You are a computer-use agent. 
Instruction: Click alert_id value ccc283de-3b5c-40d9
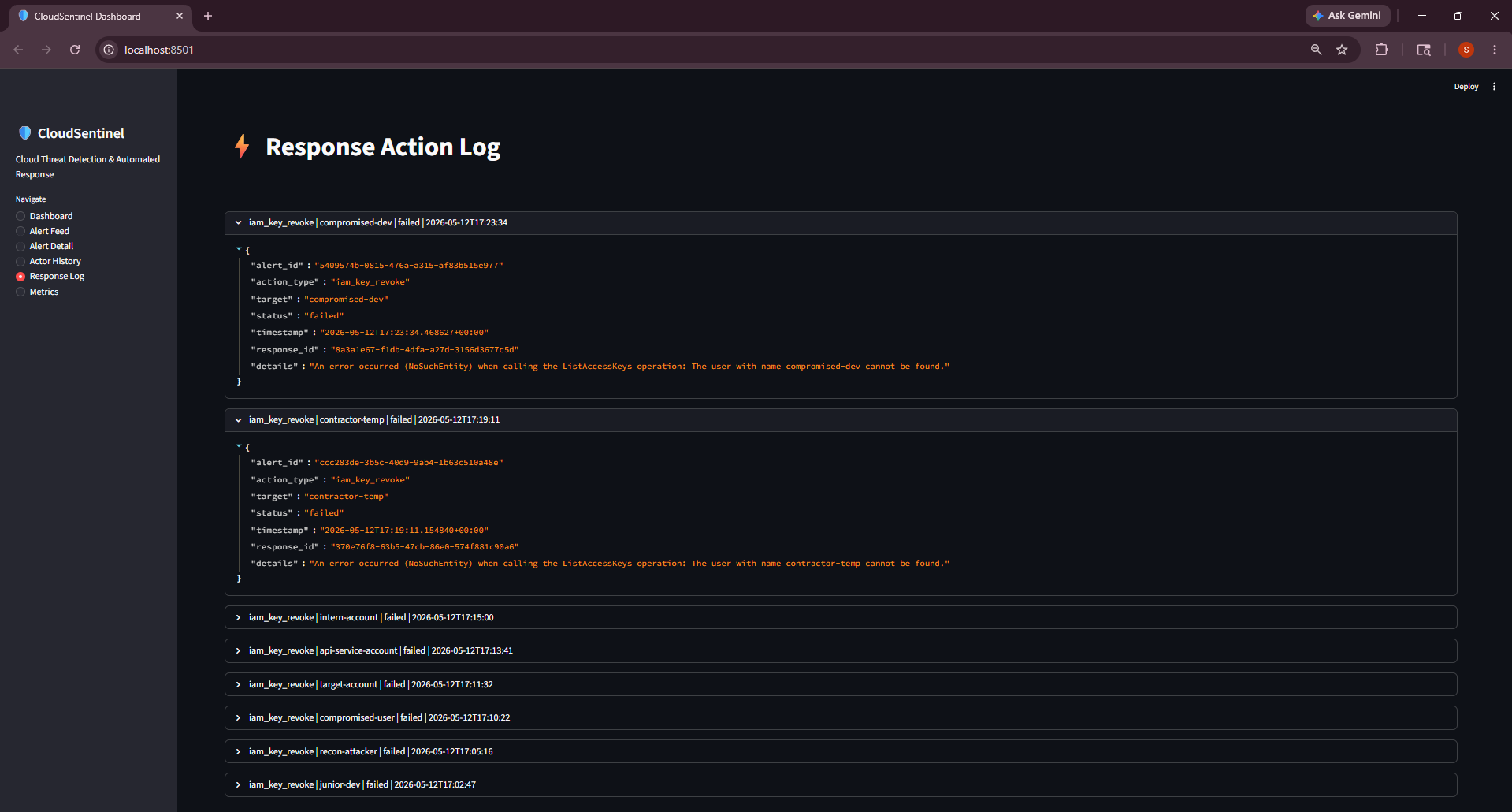(x=408, y=463)
